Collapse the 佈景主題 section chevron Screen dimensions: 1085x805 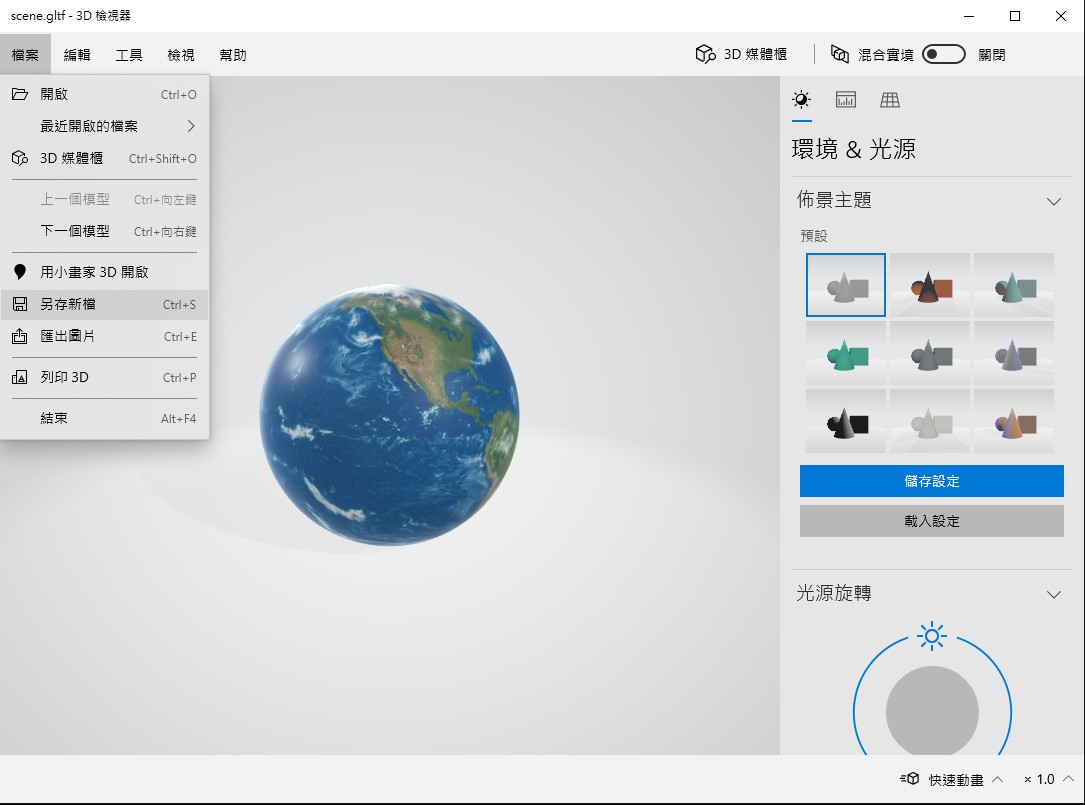[x=1053, y=201]
